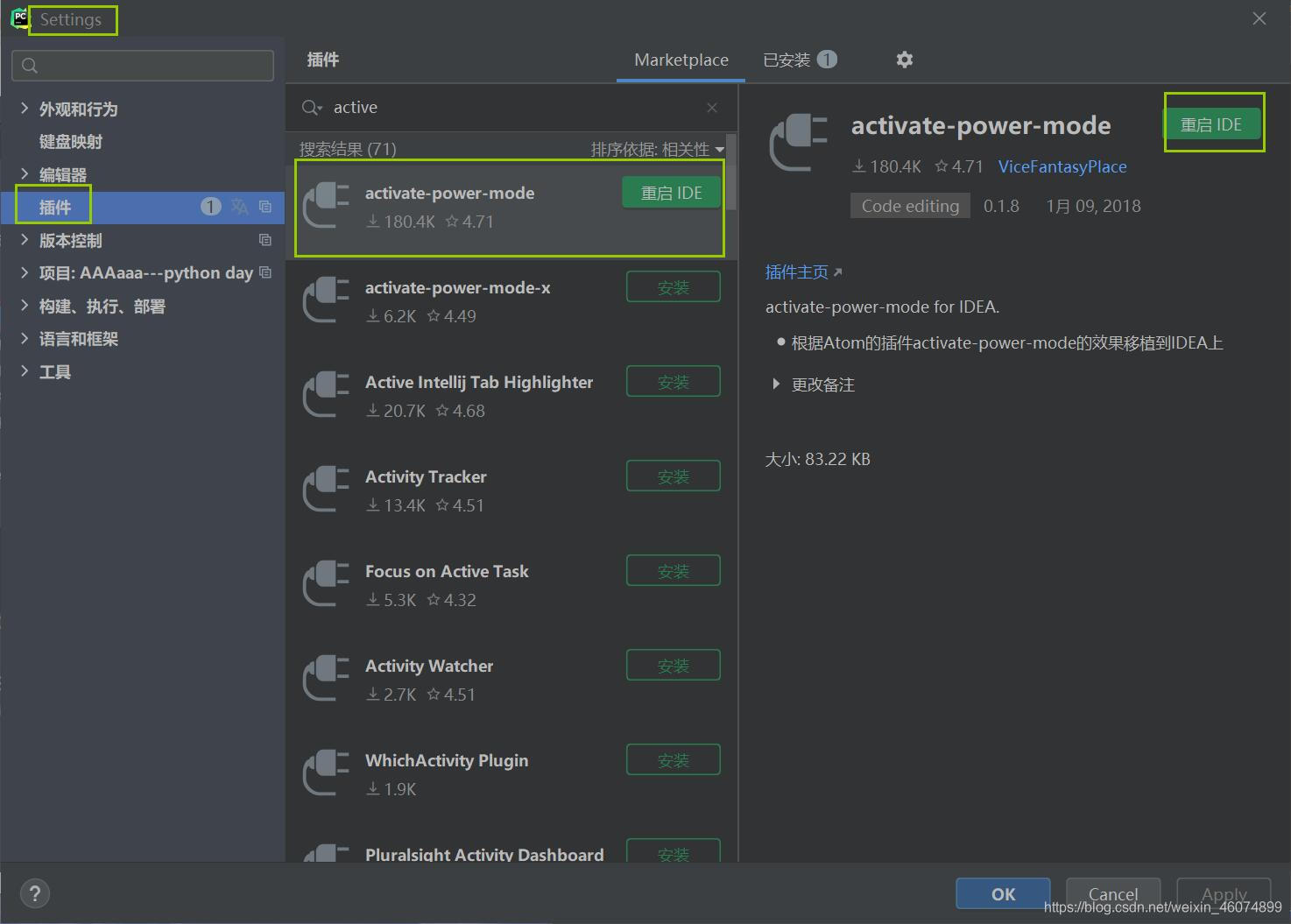Viewport: 1291px width, 924px height.
Task: Install the WhichActivity Plugin
Action: coord(674,760)
